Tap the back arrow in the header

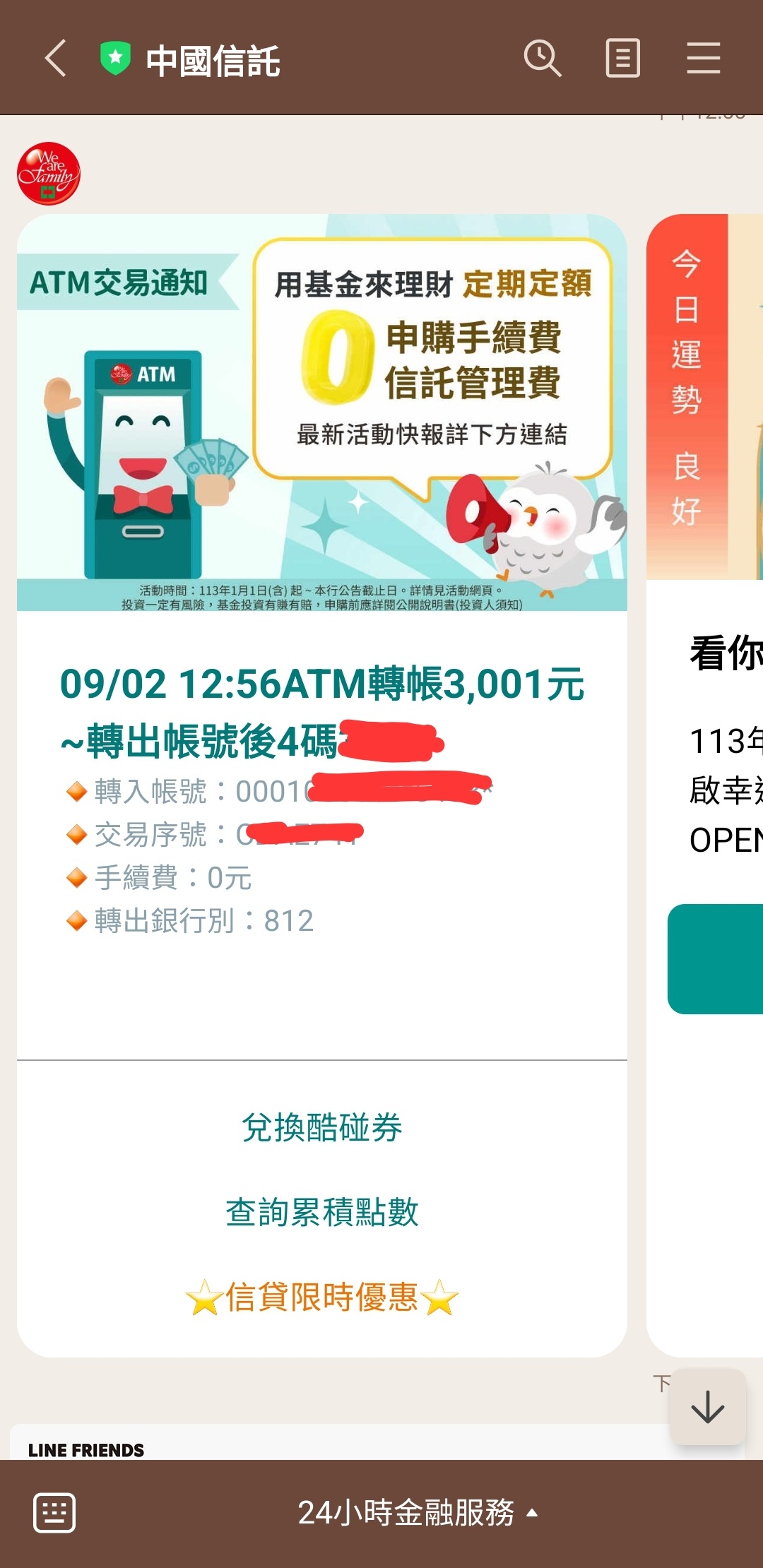coord(56,58)
